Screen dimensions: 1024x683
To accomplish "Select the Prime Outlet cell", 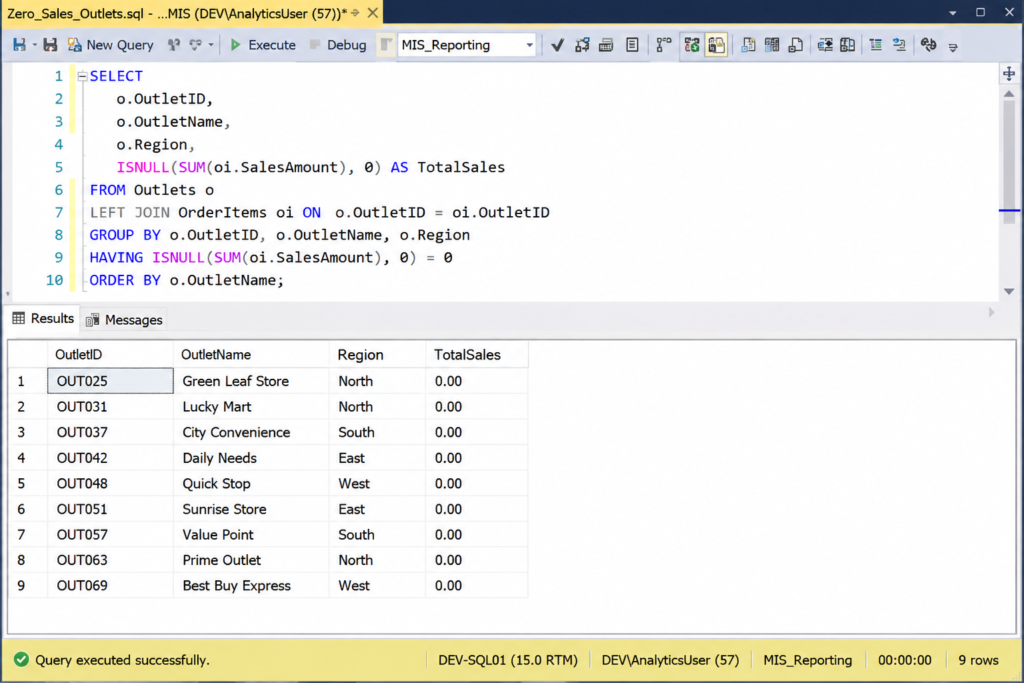I will (x=251, y=560).
